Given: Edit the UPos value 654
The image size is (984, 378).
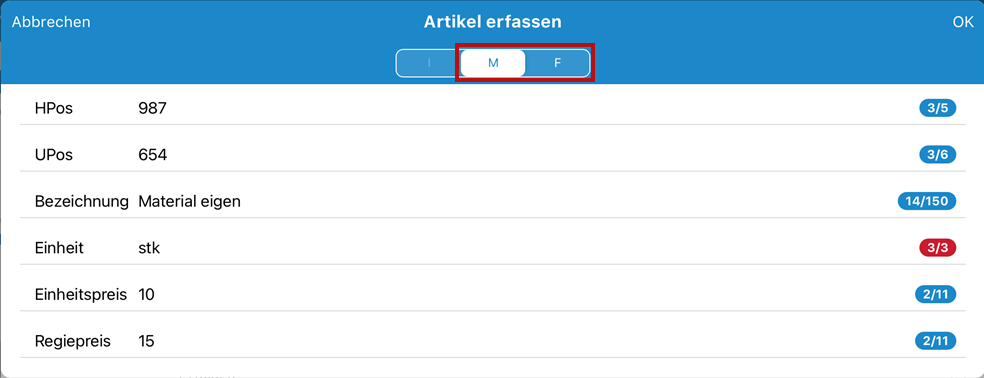Looking at the screenshot, I should 152,155.
